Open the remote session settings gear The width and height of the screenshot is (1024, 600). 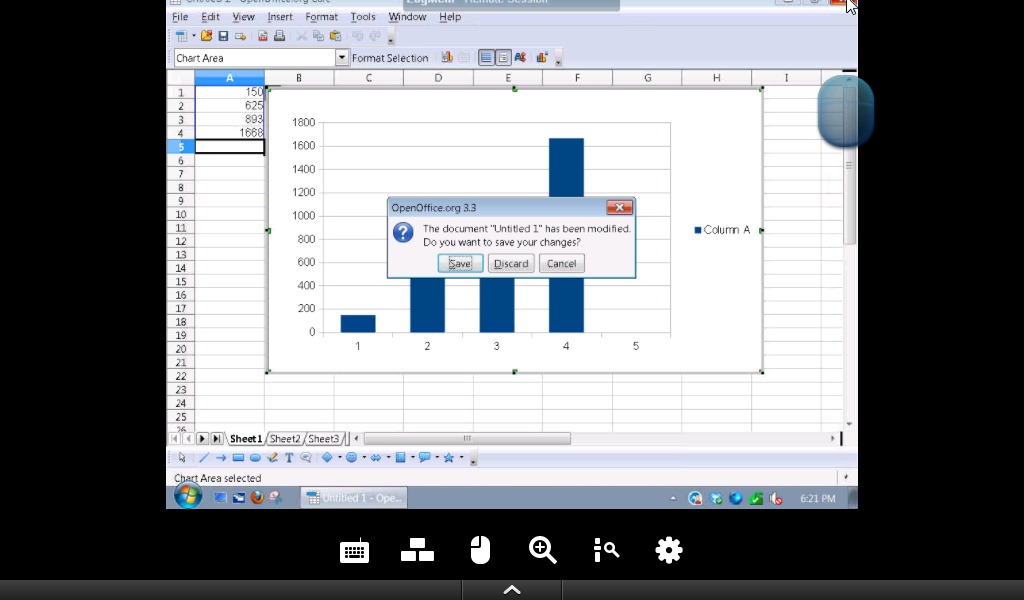(x=668, y=550)
